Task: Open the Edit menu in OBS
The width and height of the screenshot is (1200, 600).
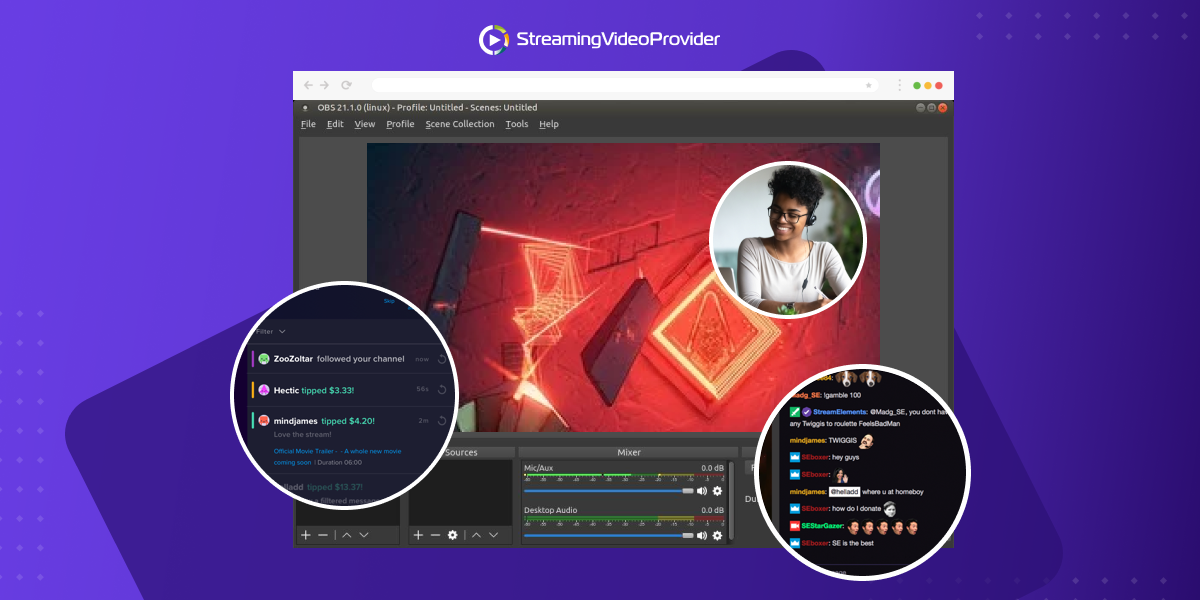Action: 335,124
